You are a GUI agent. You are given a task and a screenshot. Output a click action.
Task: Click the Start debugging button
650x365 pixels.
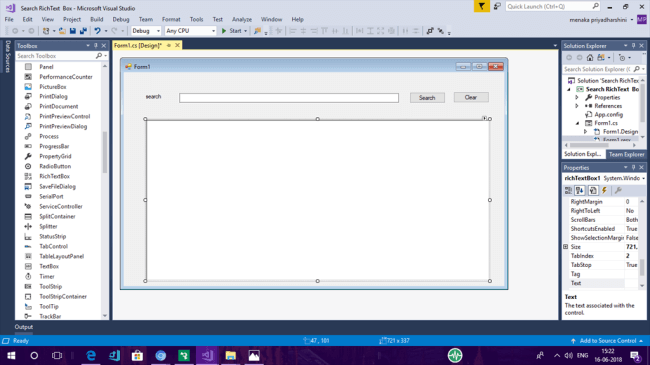(234, 31)
